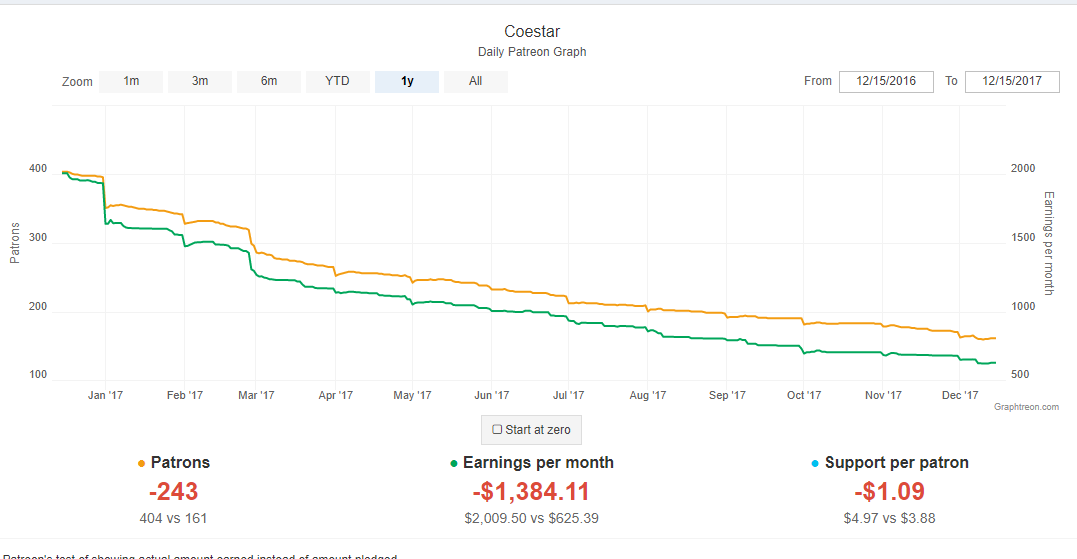Click the $2,009.50 vs $625.39 text

[x=532, y=518]
